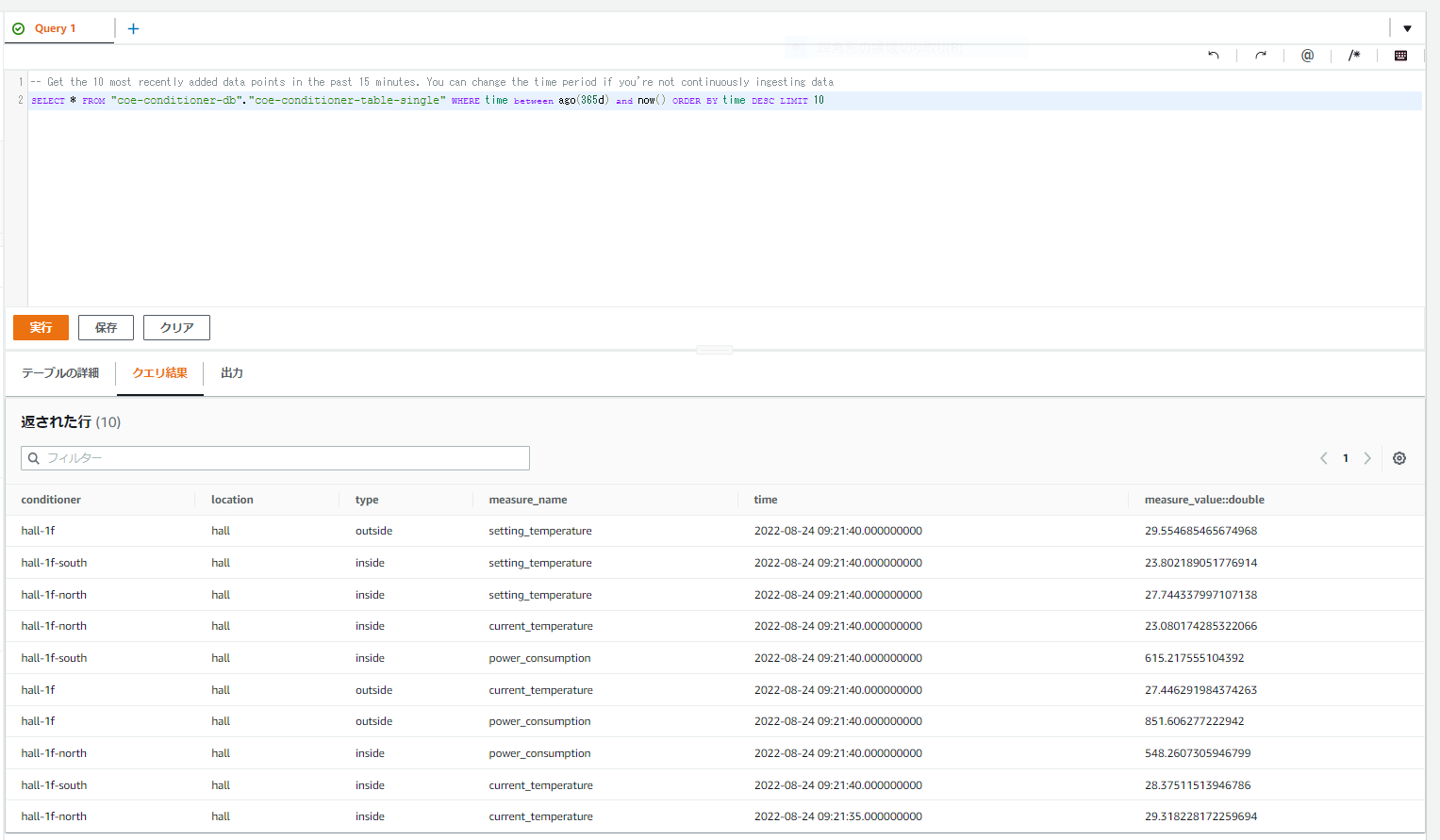Open keyboard shortcuts via keyboard icon

1400,56
